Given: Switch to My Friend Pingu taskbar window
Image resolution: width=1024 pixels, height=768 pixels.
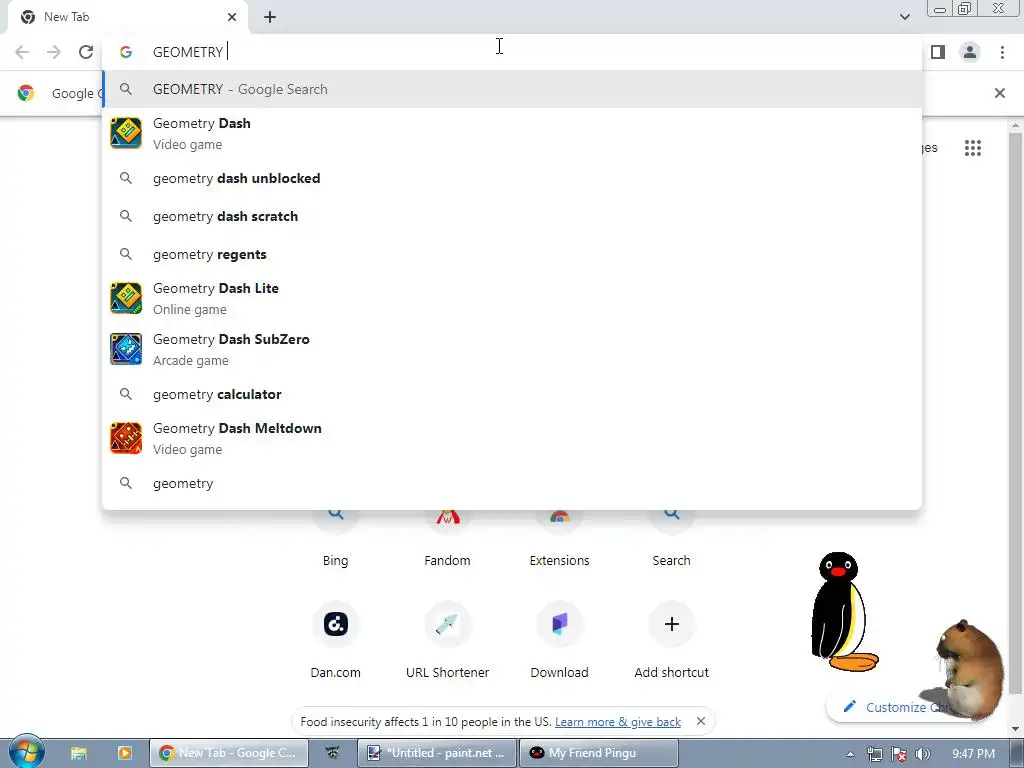Looking at the screenshot, I should click(599, 753).
